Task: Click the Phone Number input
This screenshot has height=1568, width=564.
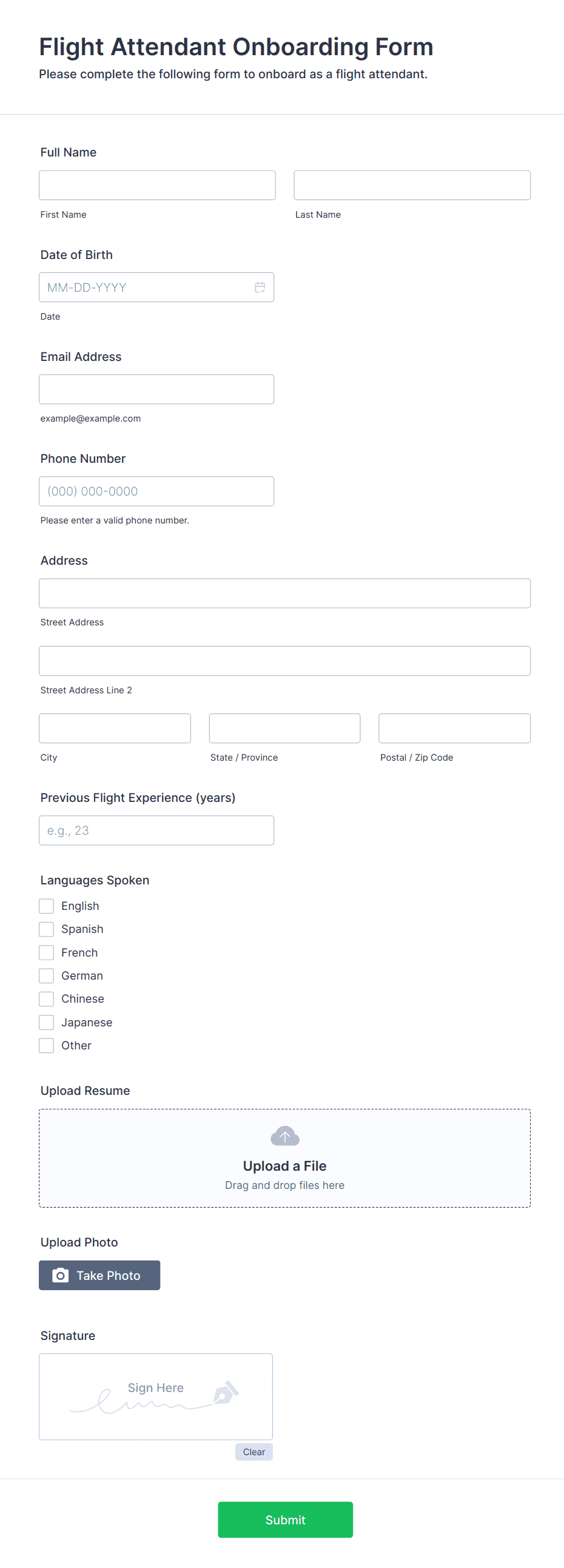Action: 156,491
